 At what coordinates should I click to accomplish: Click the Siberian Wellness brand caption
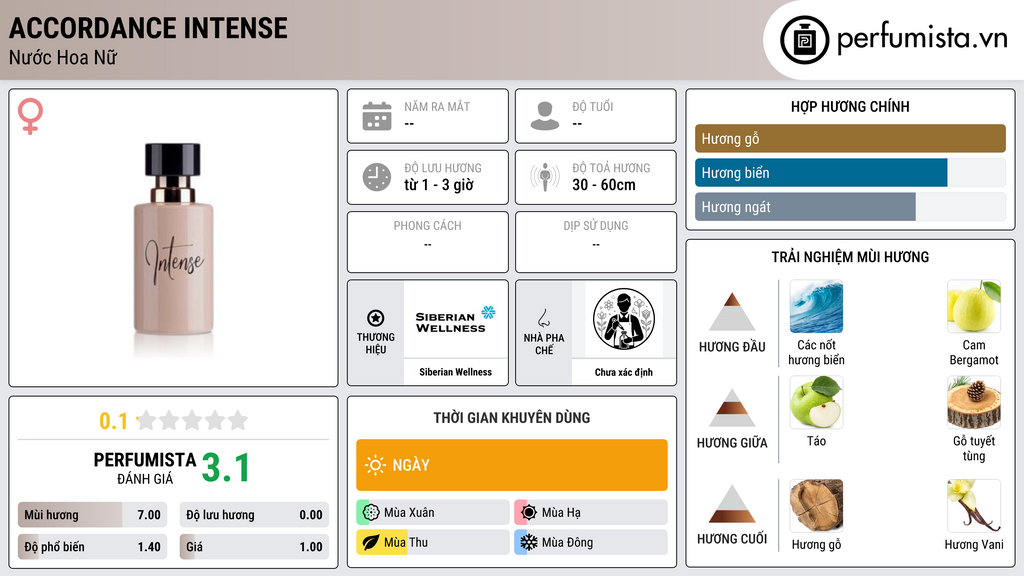pyautogui.click(x=455, y=372)
